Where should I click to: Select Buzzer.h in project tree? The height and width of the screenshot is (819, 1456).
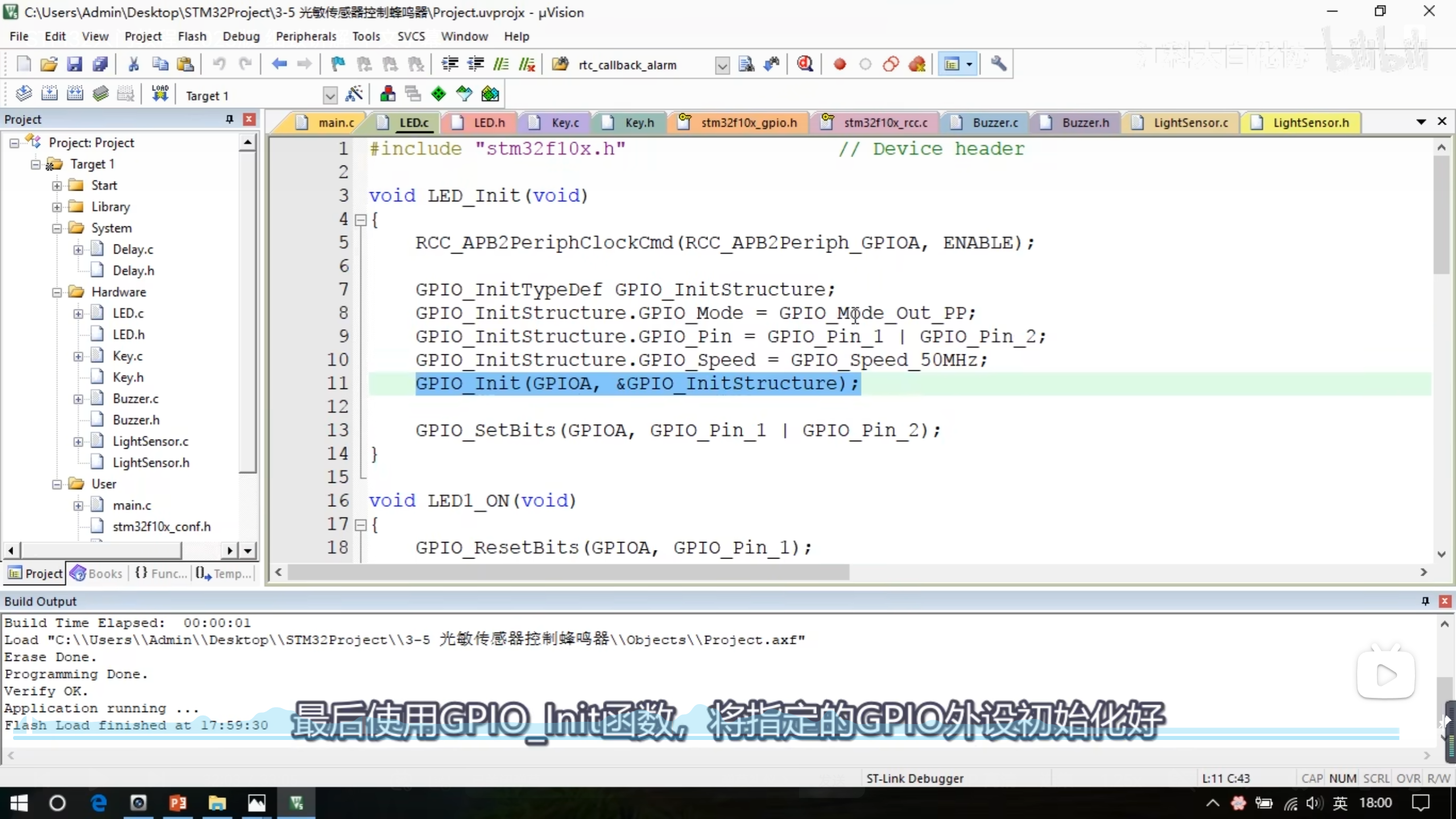tap(136, 420)
